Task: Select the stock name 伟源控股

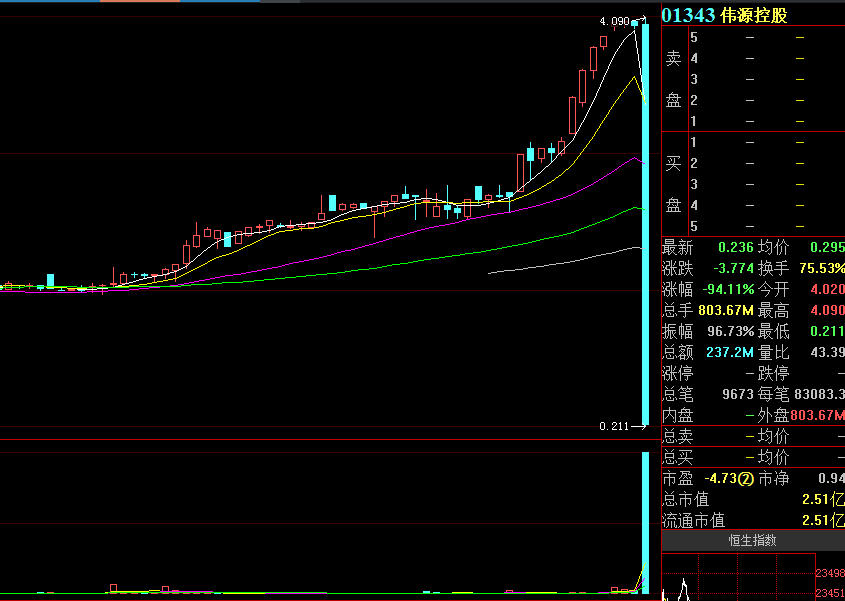Action: (754, 16)
